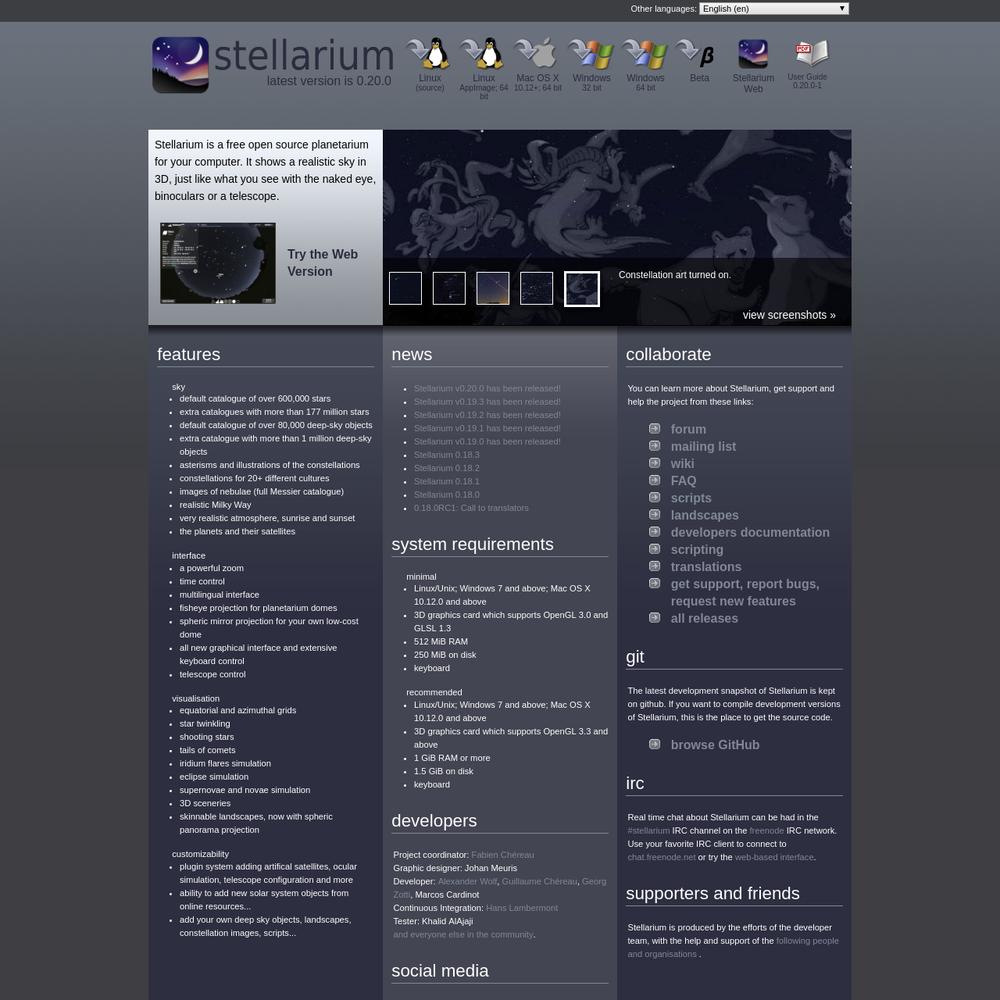Click the arrow icon beside developers documentation
The image size is (1000, 1000).
(x=654, y=531)
